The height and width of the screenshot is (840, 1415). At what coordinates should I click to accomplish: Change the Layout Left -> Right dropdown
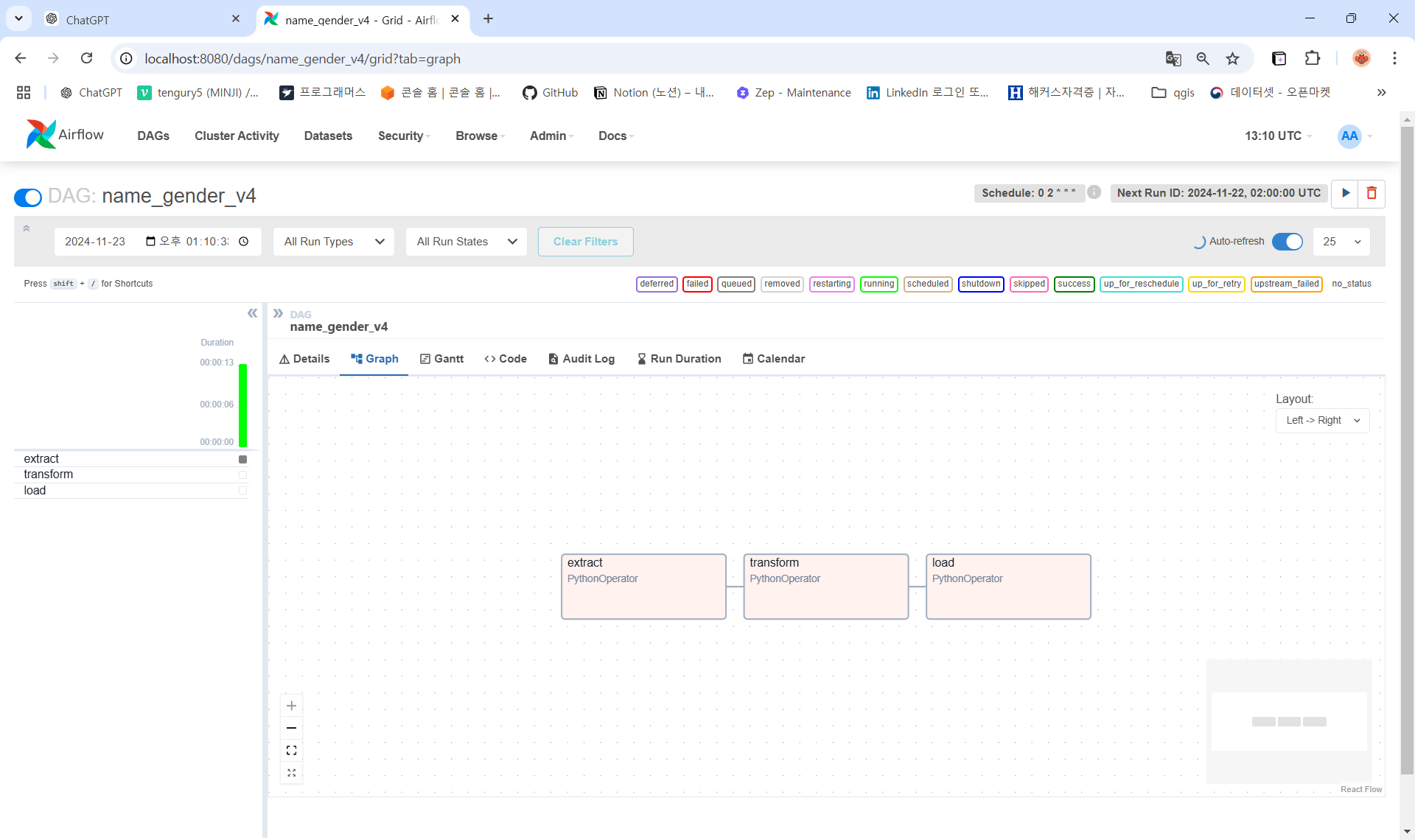(x=1322, y=421)
